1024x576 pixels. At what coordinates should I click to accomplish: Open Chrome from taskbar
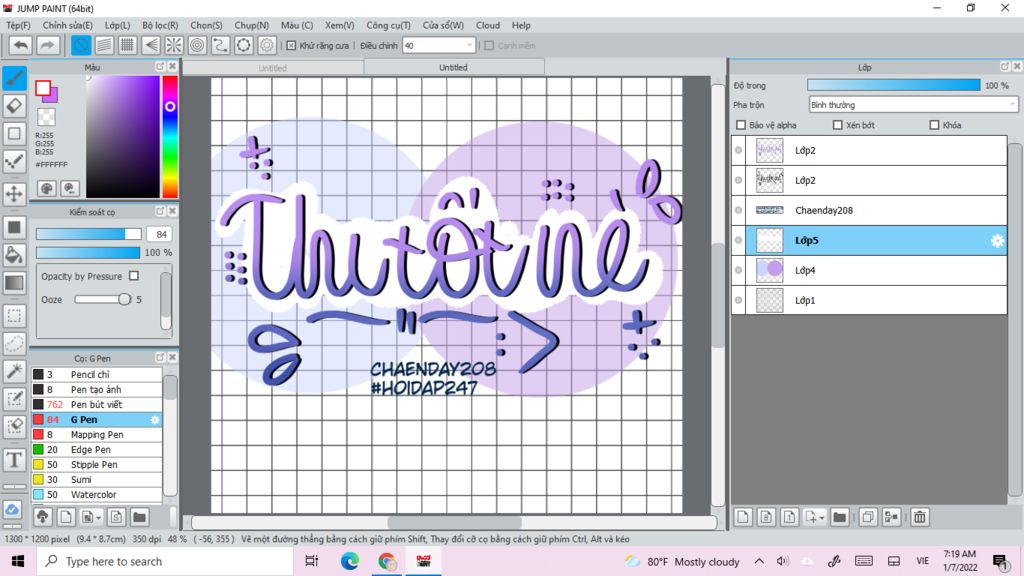pyautogui.click(x=387, y=561)
